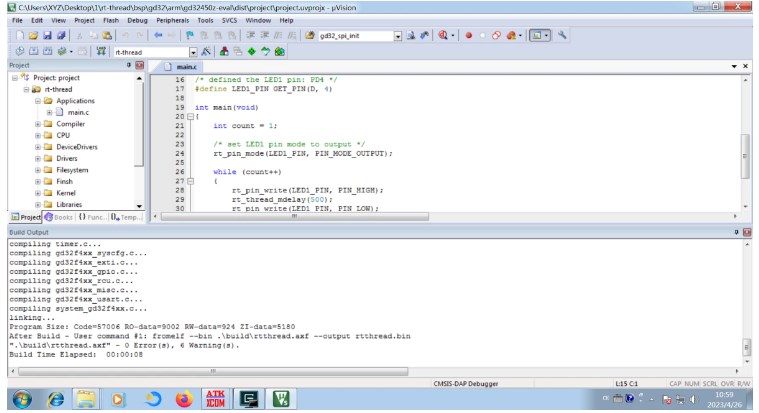Viewport: 759px width, 413px height.
Task: Open the rt-thread target selection dropdown
Action: click(193, 52)
